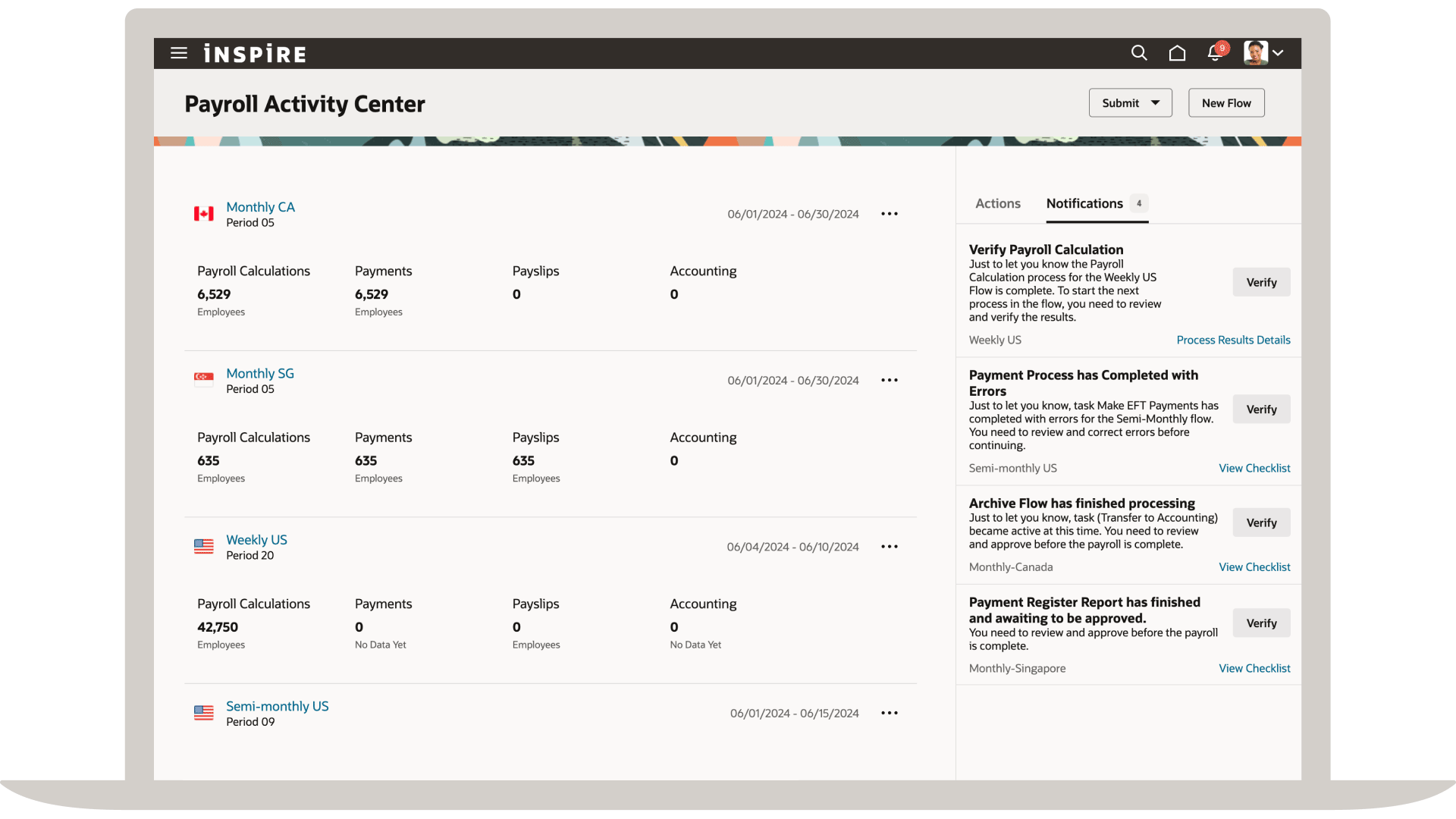Screen dimensions: 1456x819
Task: Click the New Flow button
Action: click(x=1226, y=102)
